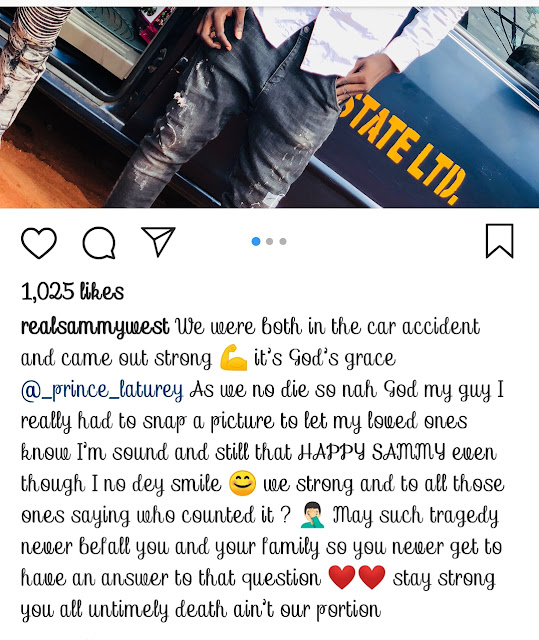View the 1,025 likes list
The width and height of the screenshot is (539, 640).
coord(72,291)
